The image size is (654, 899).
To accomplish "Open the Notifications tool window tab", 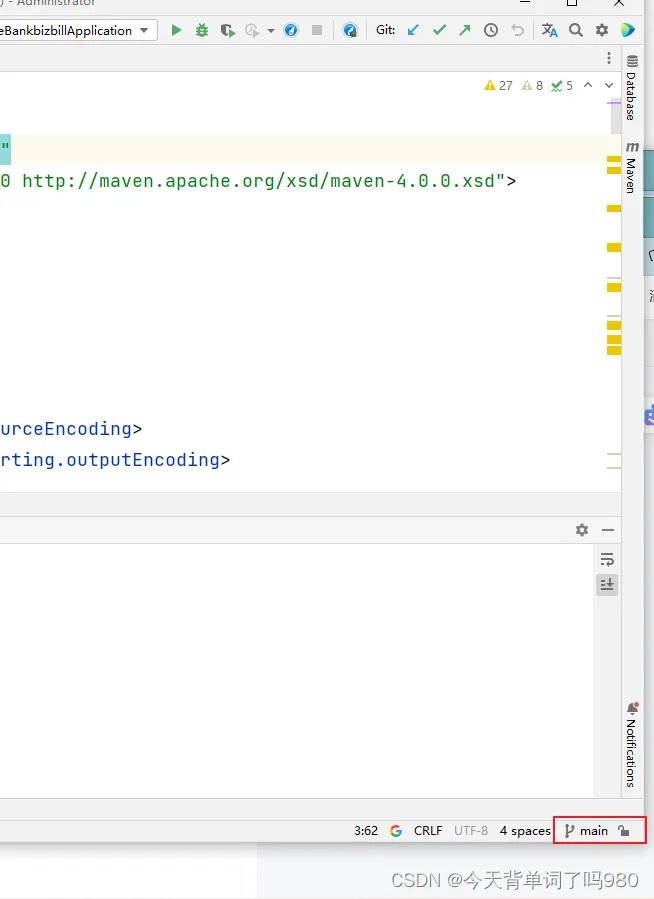I will tap(632, 744).
